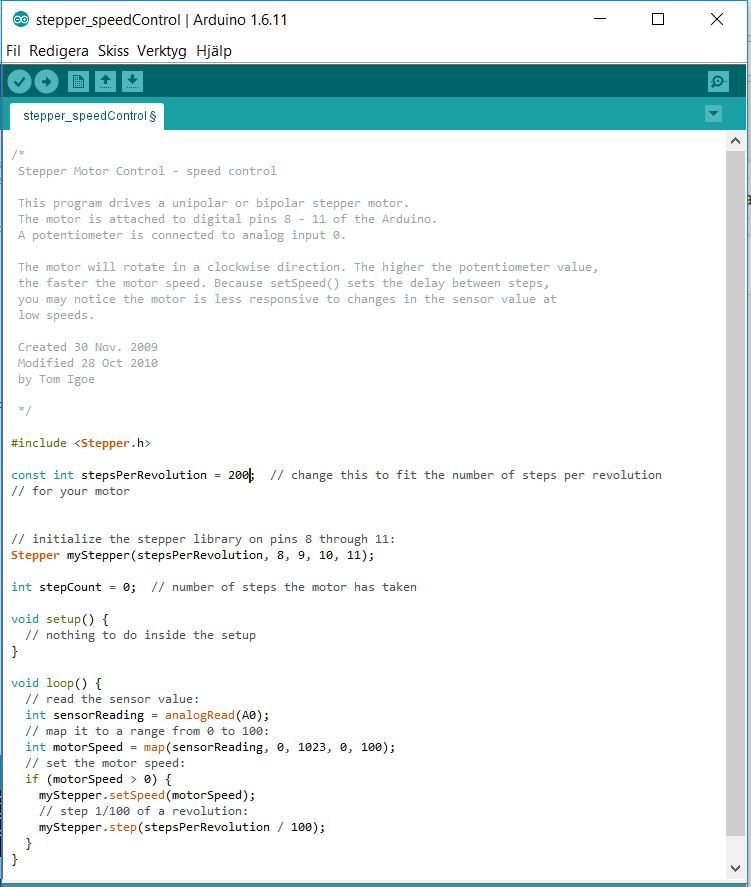Viewport: 751px width, 887px height.
Task: Click the scrollbar up arrow
Action: pyautogui.click(x=735, y=141)
